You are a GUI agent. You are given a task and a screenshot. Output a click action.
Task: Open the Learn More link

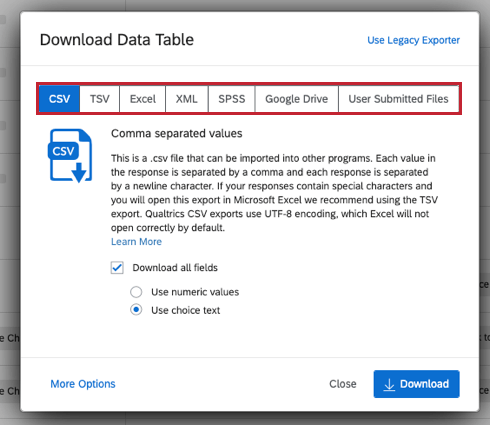[x=136, y=242]
